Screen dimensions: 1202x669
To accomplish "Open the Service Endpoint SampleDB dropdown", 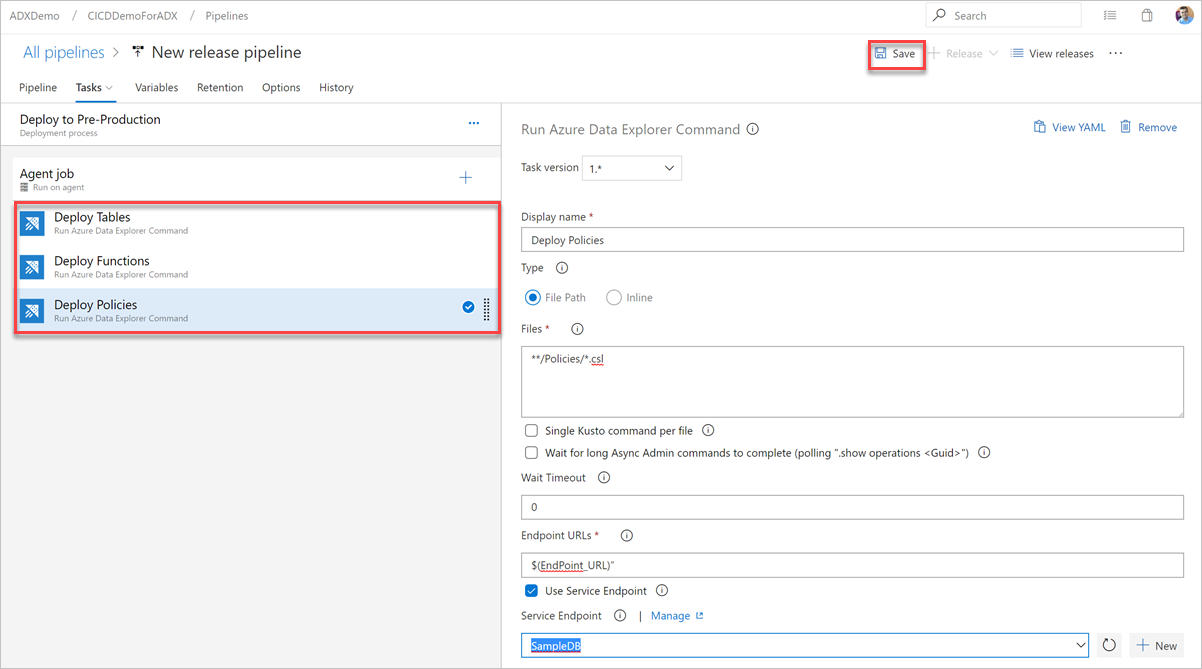I will (x=1080, y=645).
